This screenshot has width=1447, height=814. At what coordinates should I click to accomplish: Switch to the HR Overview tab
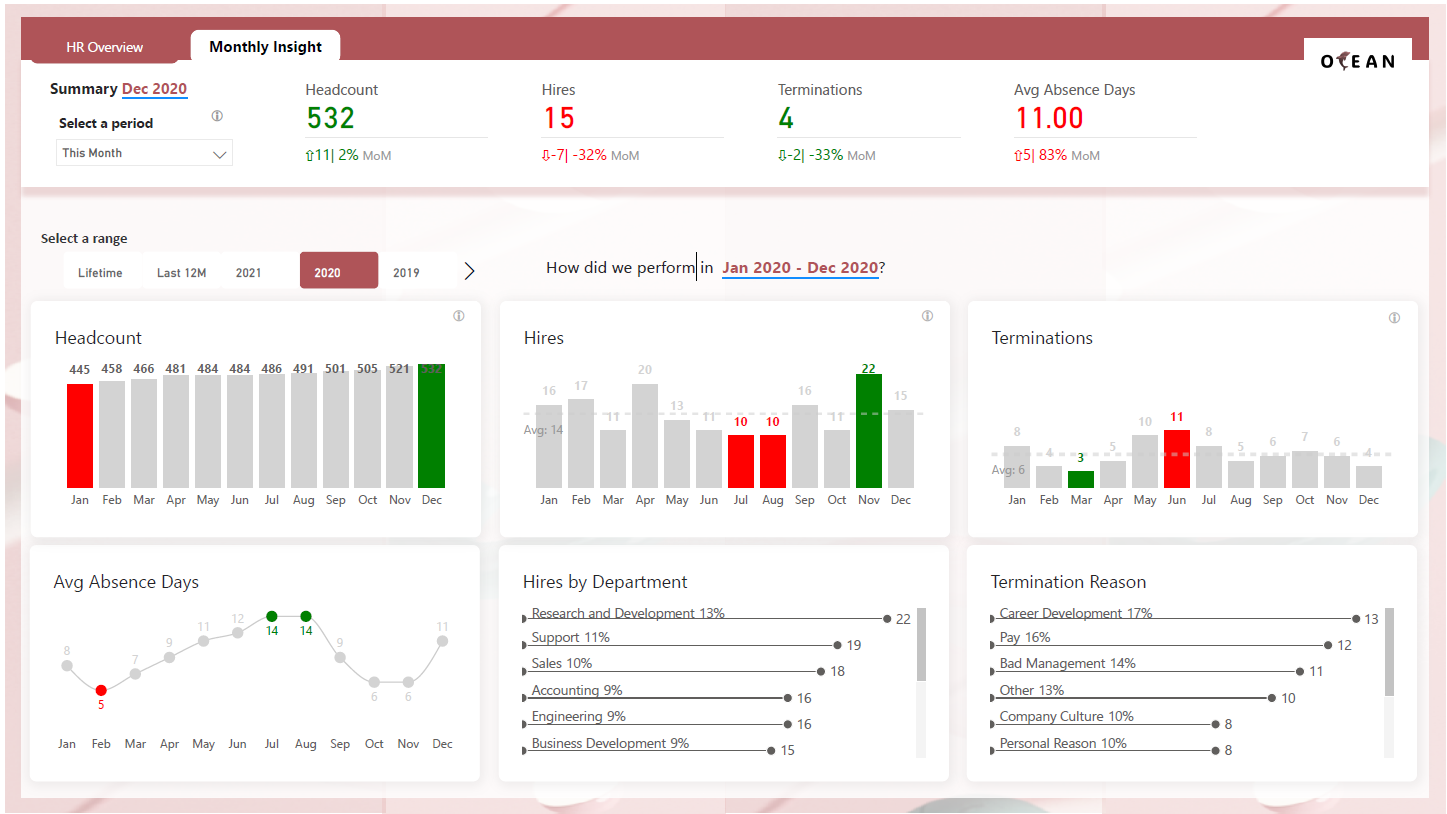coord(105,47)
